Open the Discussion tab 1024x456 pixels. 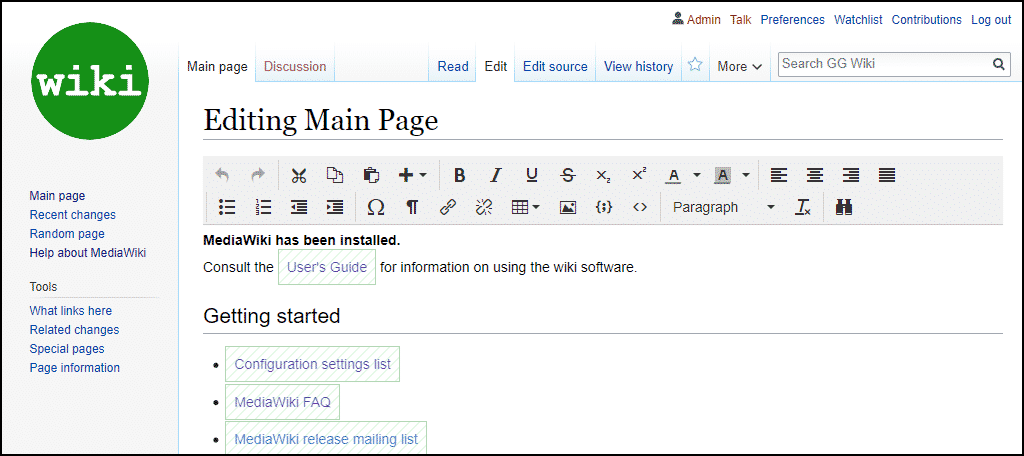tap(295, 66)
